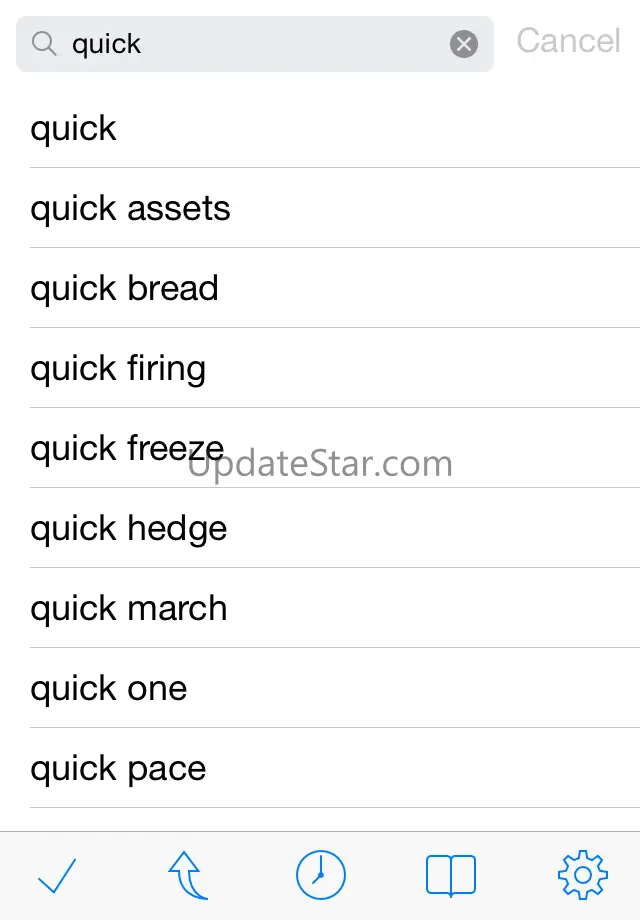
Task: Open history via the clock icon
Action: tap(320, 877)
